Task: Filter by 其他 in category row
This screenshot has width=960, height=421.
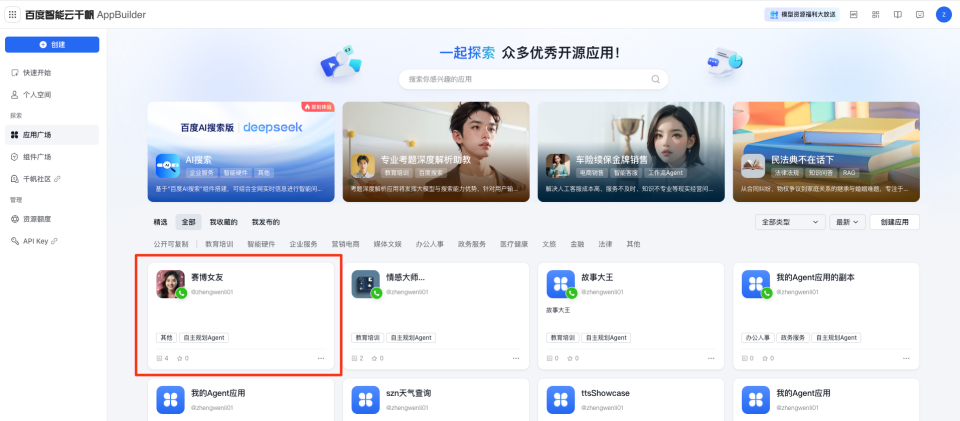Action: point(633,244)
